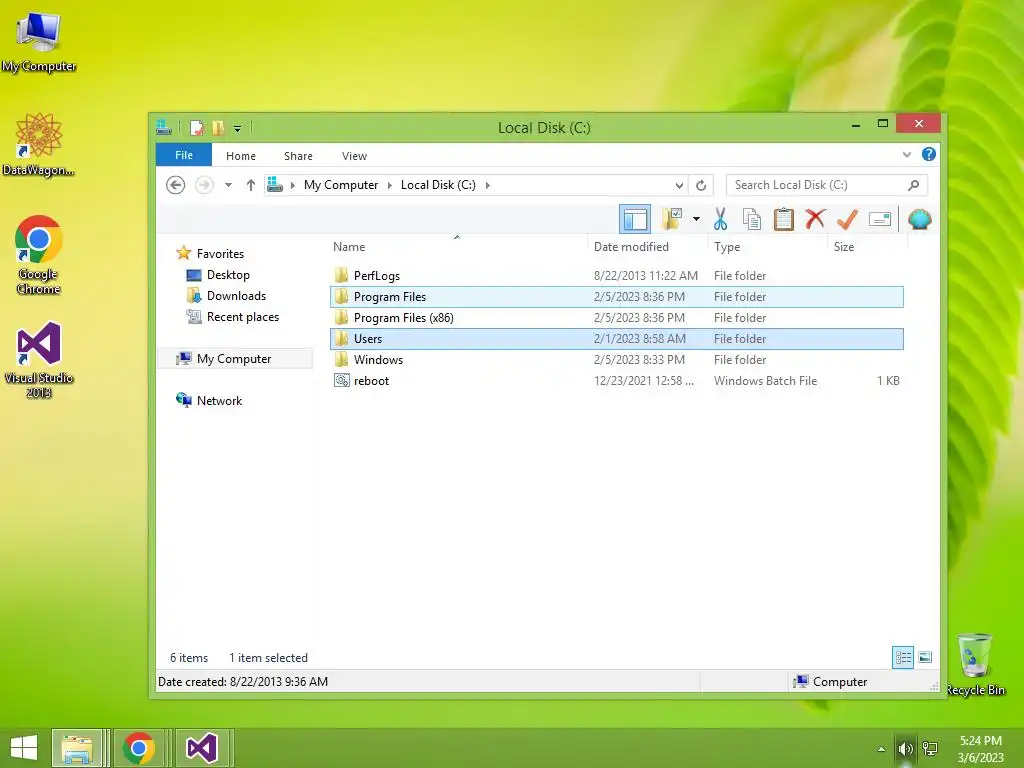This screenshot has width=1024, height=768.
Task: Click the orange checkmark Properties icon
Action: [x=847, y=219]
